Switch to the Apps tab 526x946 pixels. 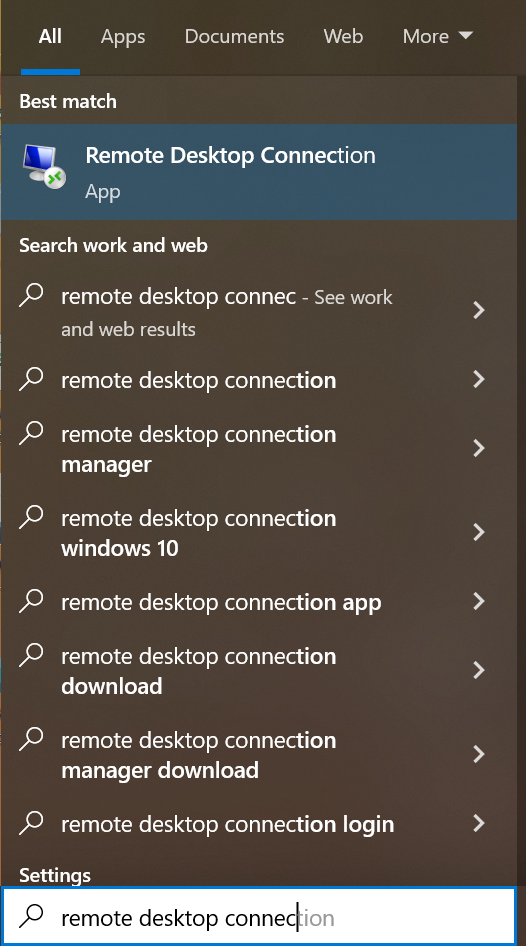[x=123, y=36]
